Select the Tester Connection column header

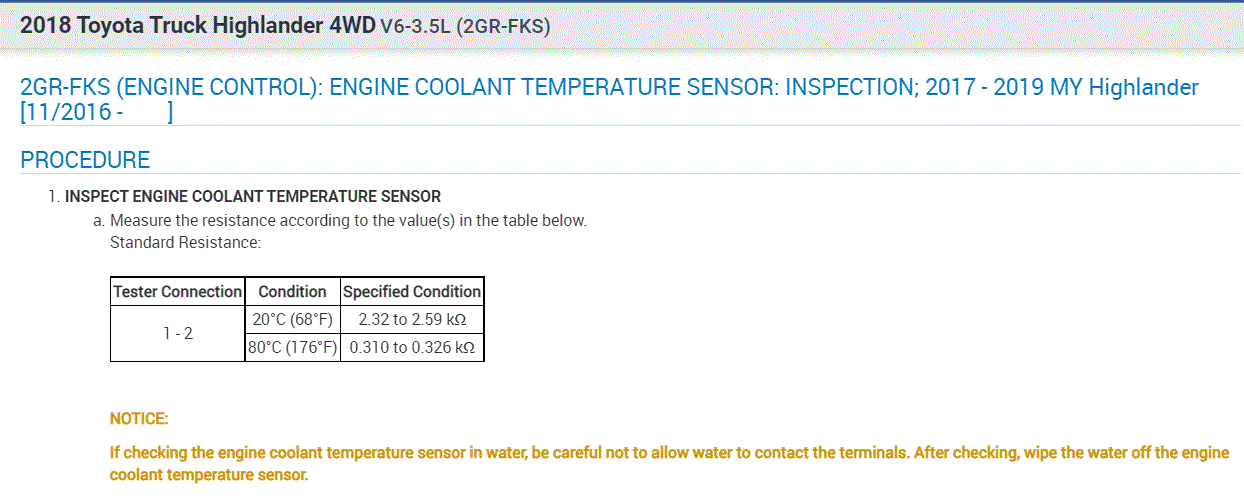click(178, 292)
